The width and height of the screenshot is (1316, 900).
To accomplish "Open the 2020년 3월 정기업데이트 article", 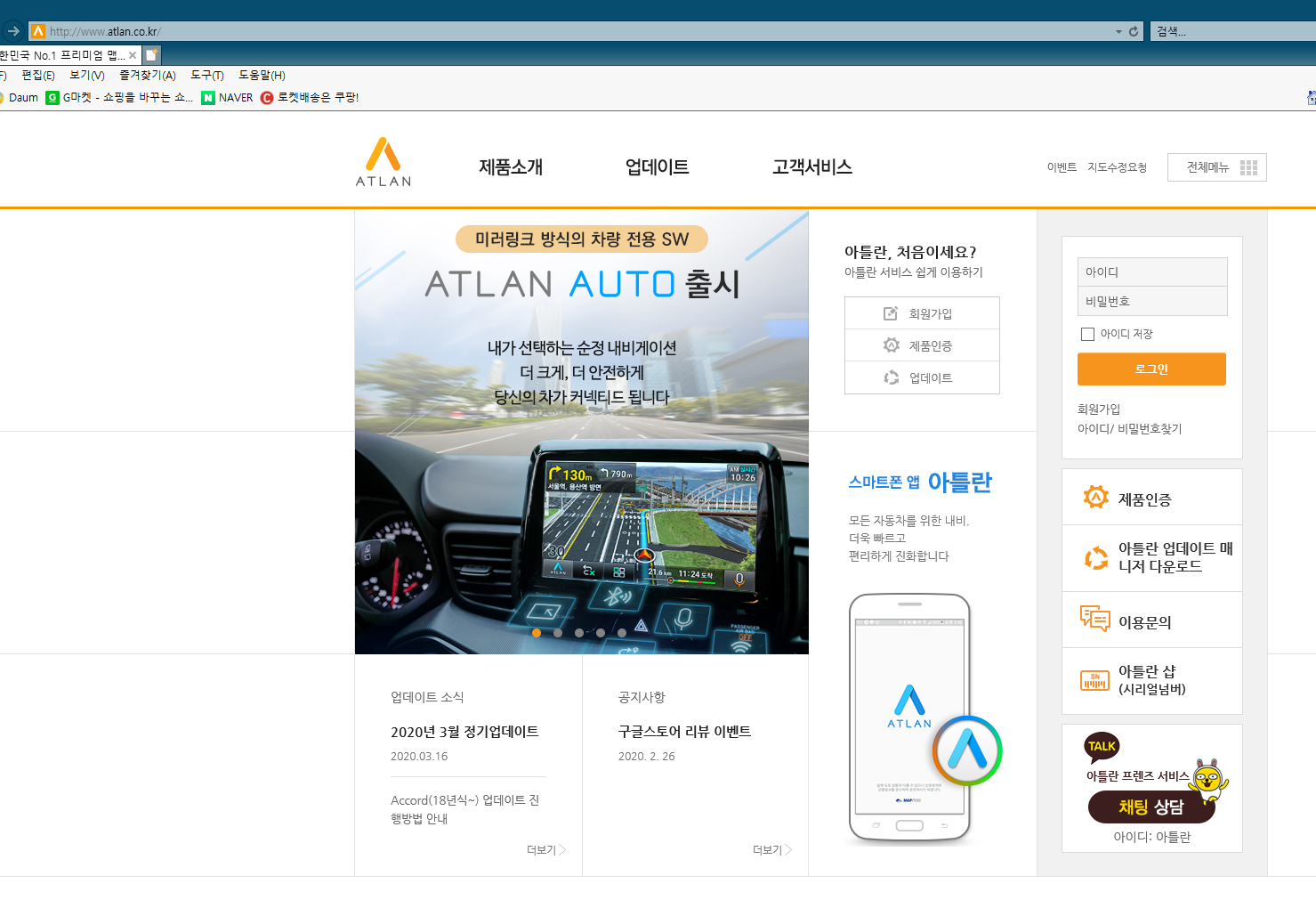I will (464, 732).
